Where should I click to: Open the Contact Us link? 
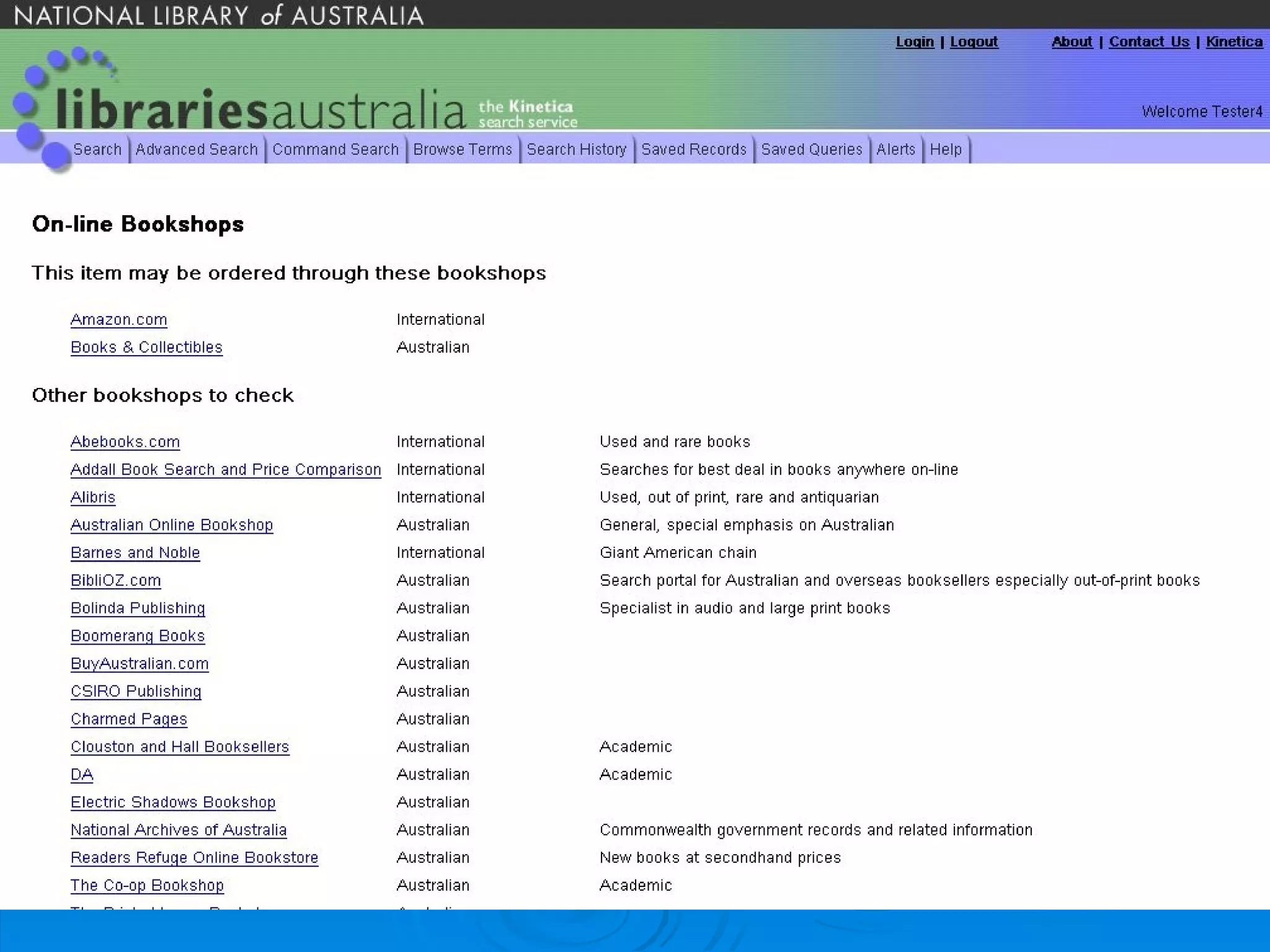[x=1149, y=42]
